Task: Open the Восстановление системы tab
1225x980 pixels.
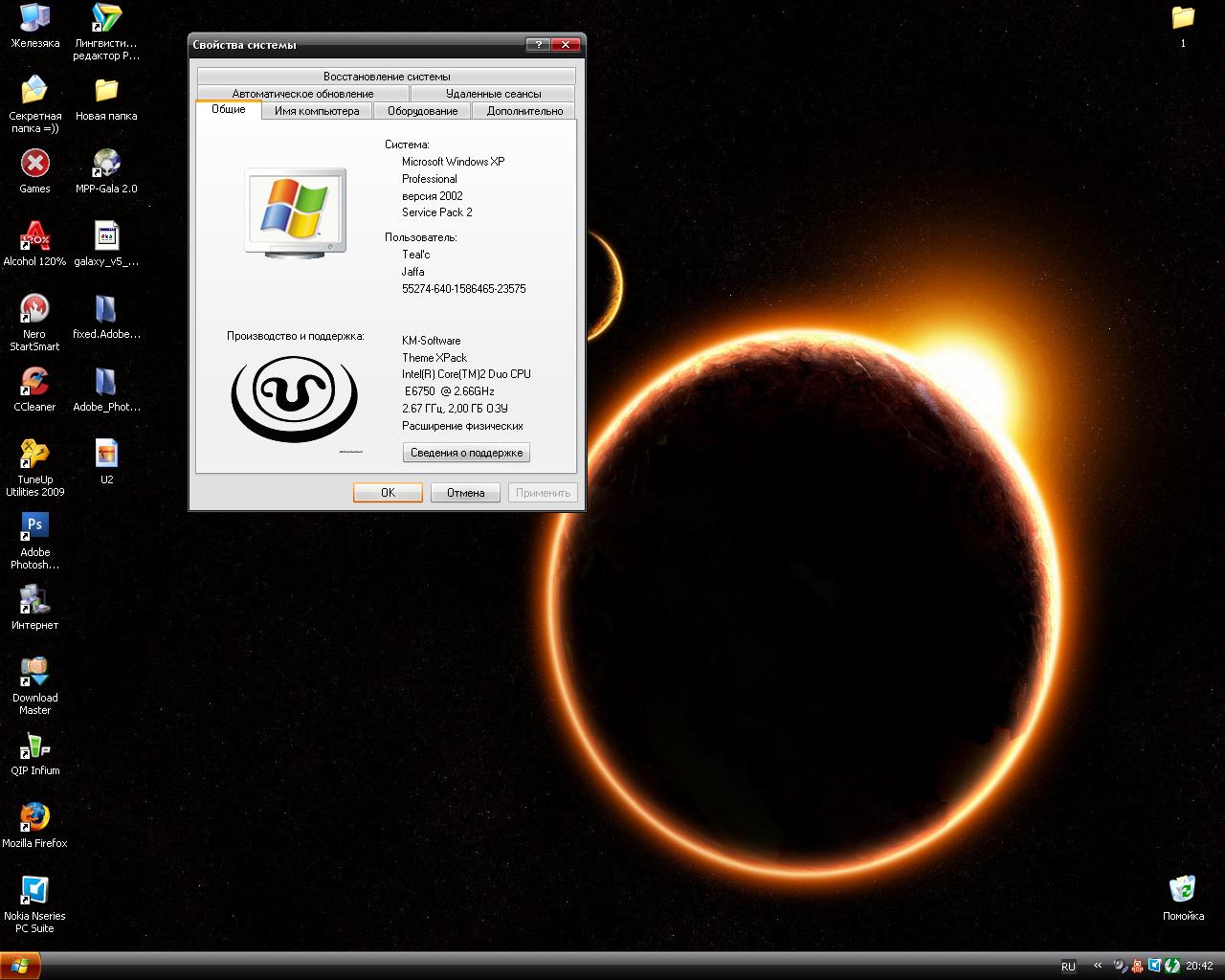Action: coord(387,77)
